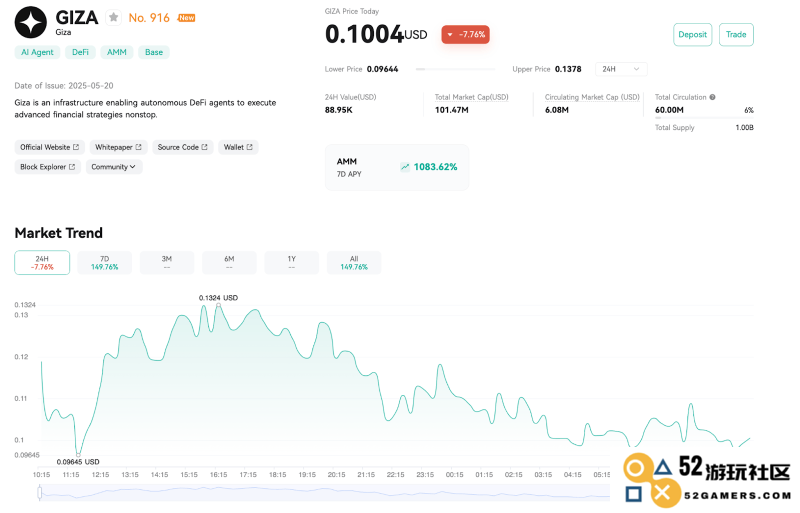
Task: Click the external link icon on Source Code
Action: pyautogui.click(x=205, y=147)
